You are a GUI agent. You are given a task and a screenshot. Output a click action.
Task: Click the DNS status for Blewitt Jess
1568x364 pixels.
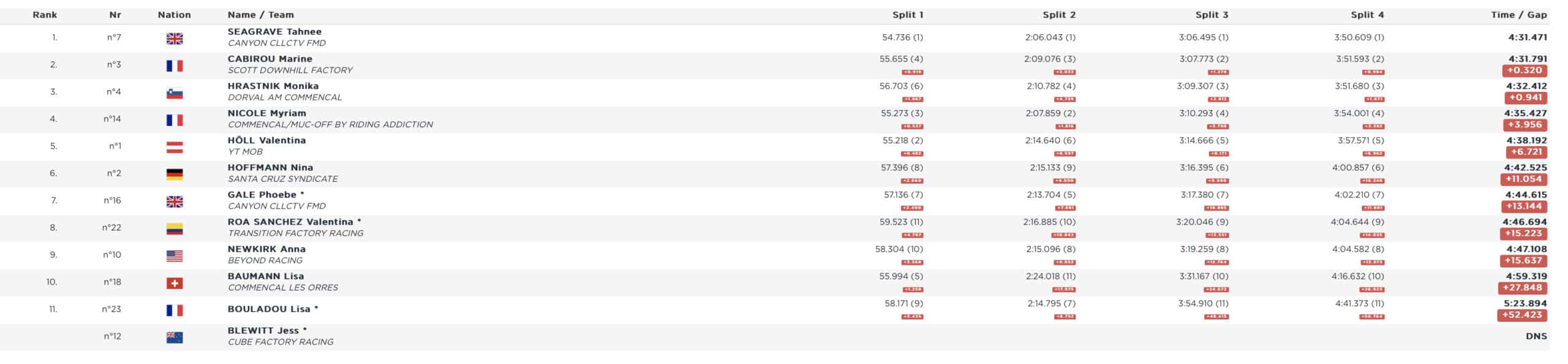(1536, 336)
